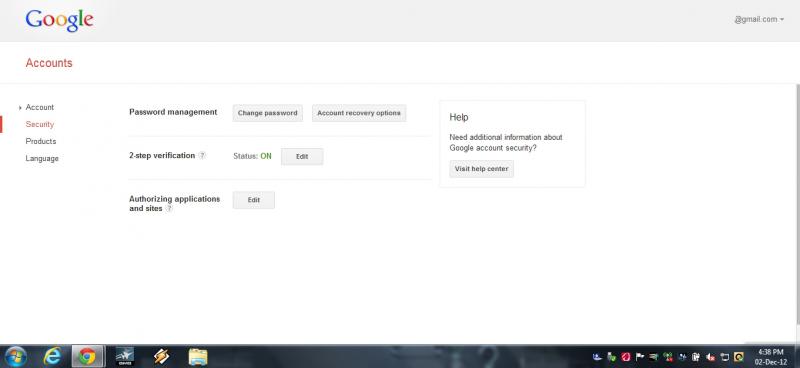Click the Help panel heading

coord(459,117)
